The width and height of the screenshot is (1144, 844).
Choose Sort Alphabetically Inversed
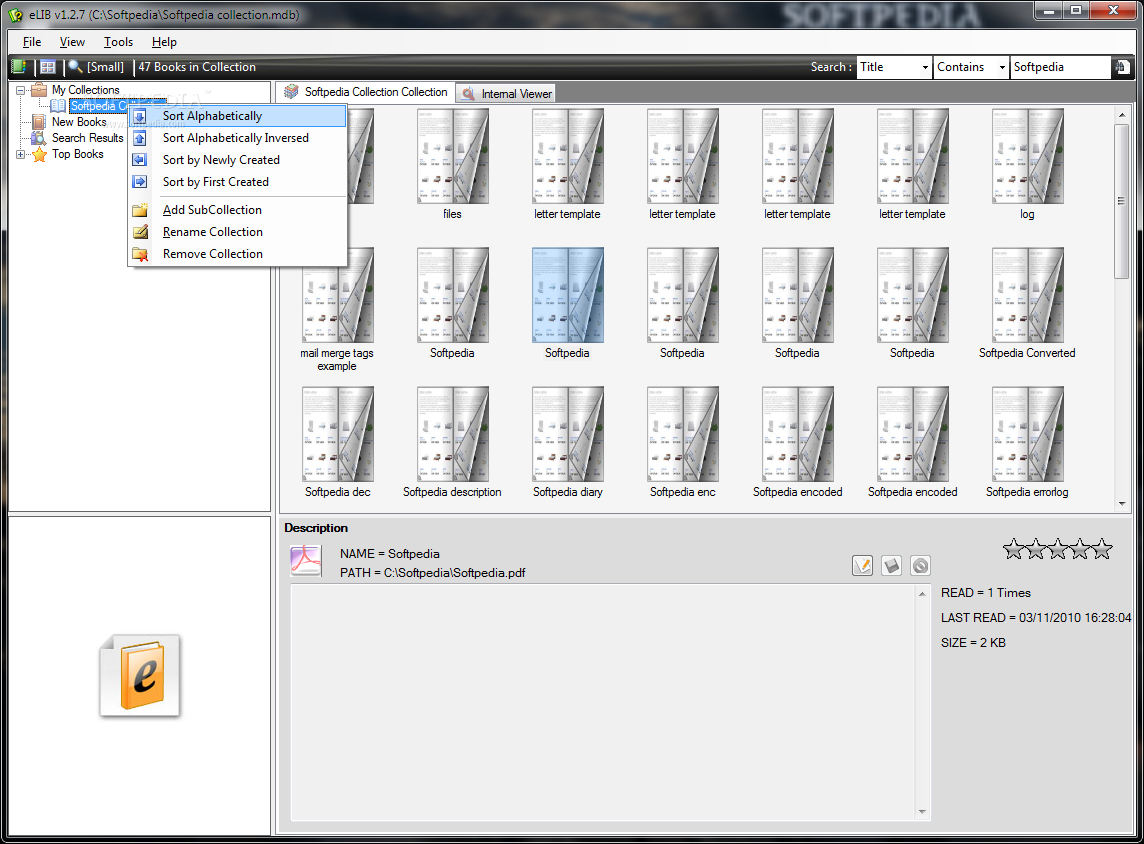237,138
